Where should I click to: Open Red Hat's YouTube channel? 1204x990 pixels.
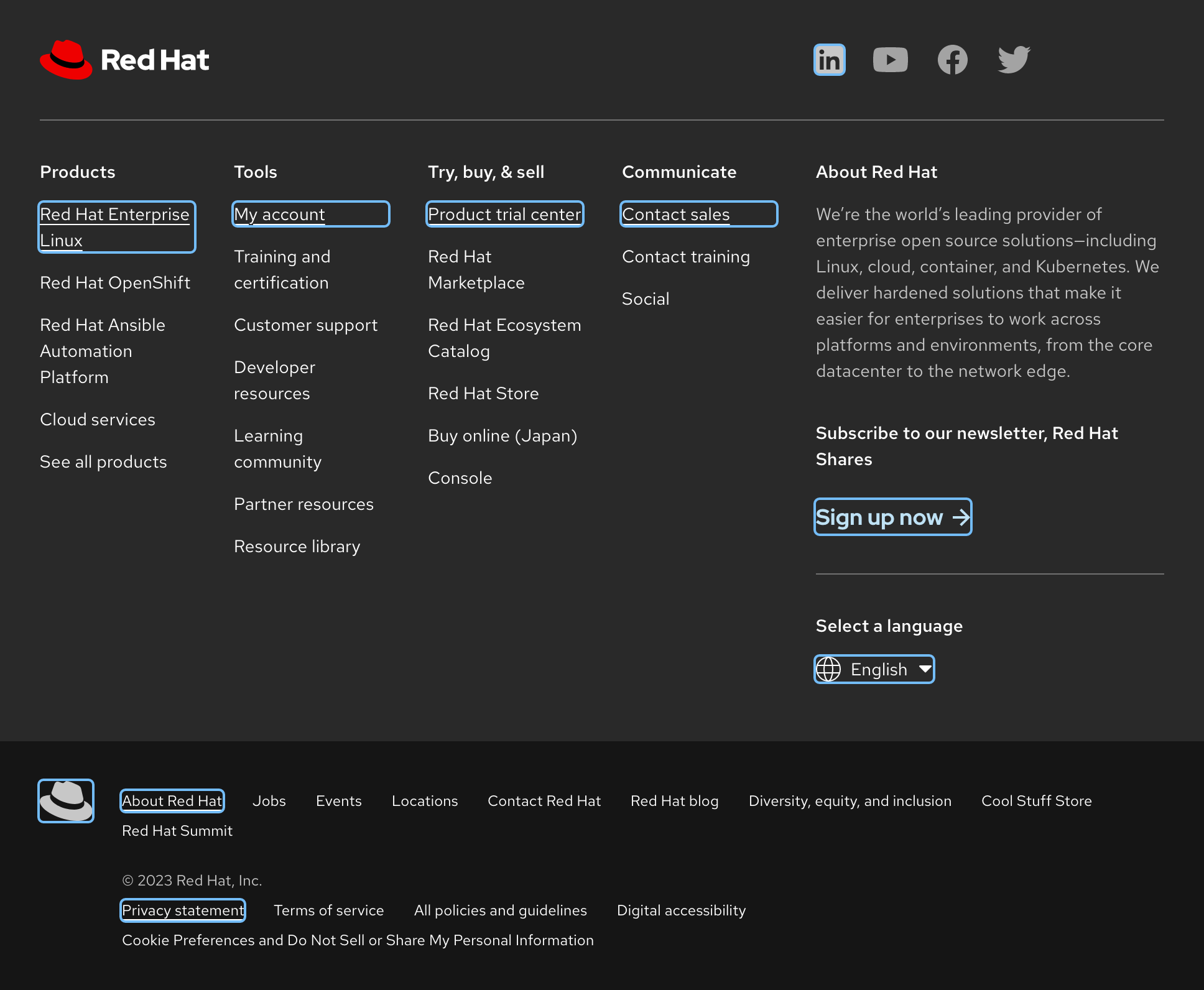coord(890,59)
